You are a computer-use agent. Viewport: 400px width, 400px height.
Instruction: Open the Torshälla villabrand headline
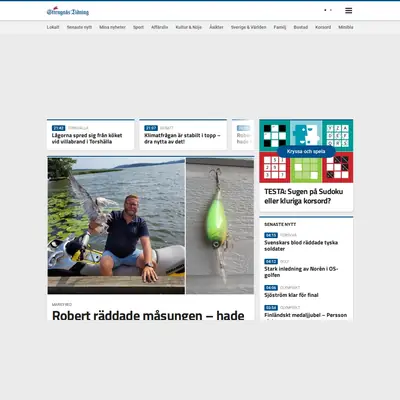coord(87,138)
